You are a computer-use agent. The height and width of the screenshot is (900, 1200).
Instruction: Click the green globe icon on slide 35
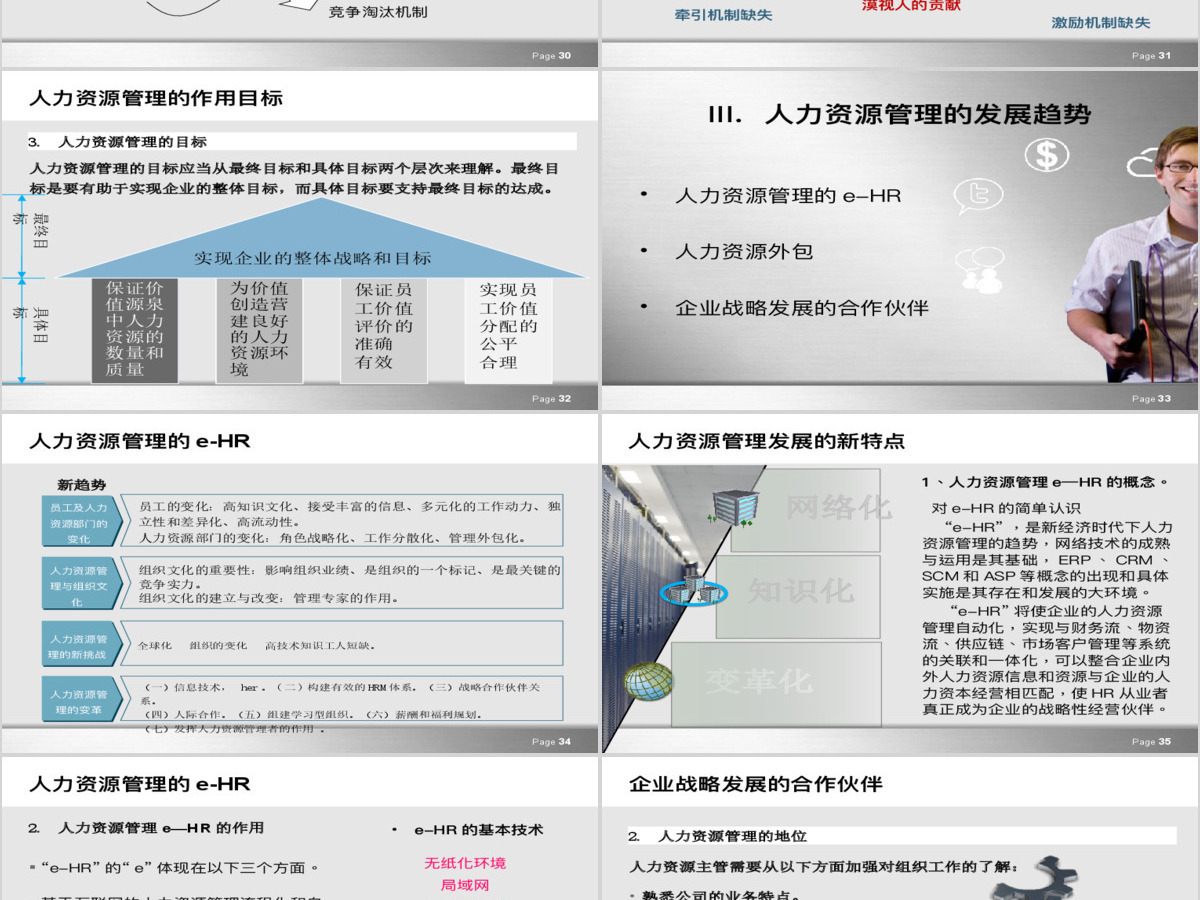647,681
